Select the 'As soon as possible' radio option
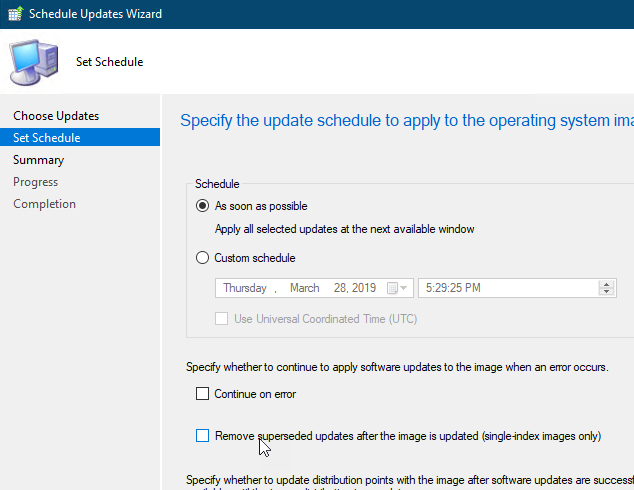The width and height of the screenshot is (634, 490). coord(203,206)
